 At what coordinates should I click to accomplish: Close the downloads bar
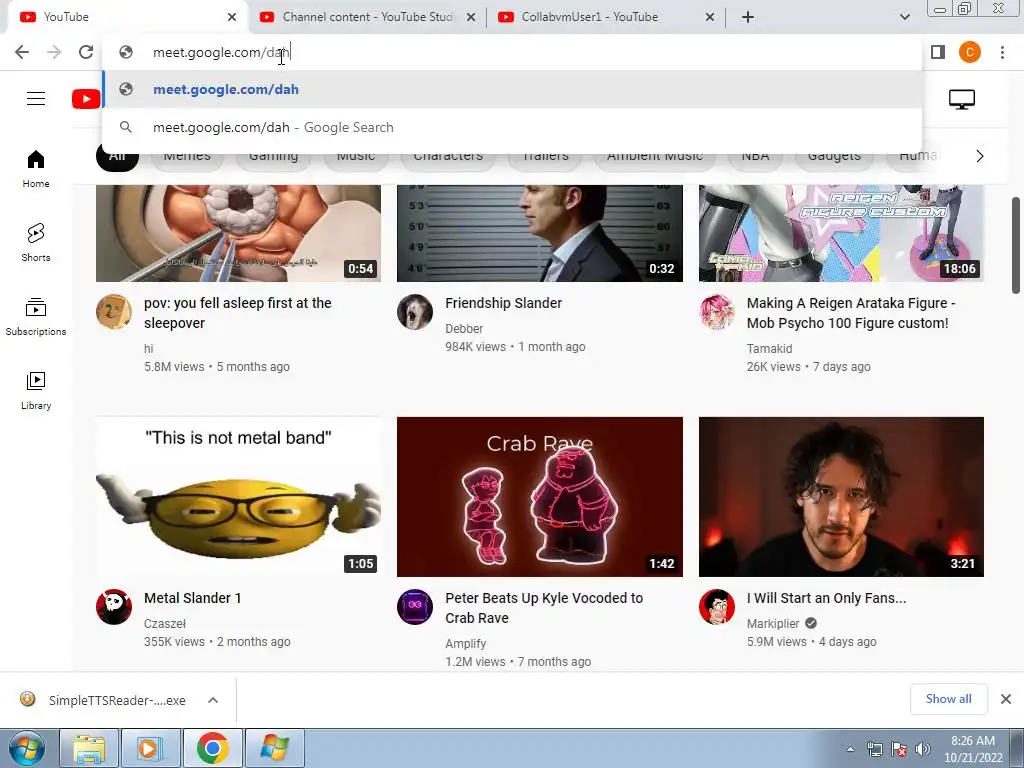(x=1006, y=699)
